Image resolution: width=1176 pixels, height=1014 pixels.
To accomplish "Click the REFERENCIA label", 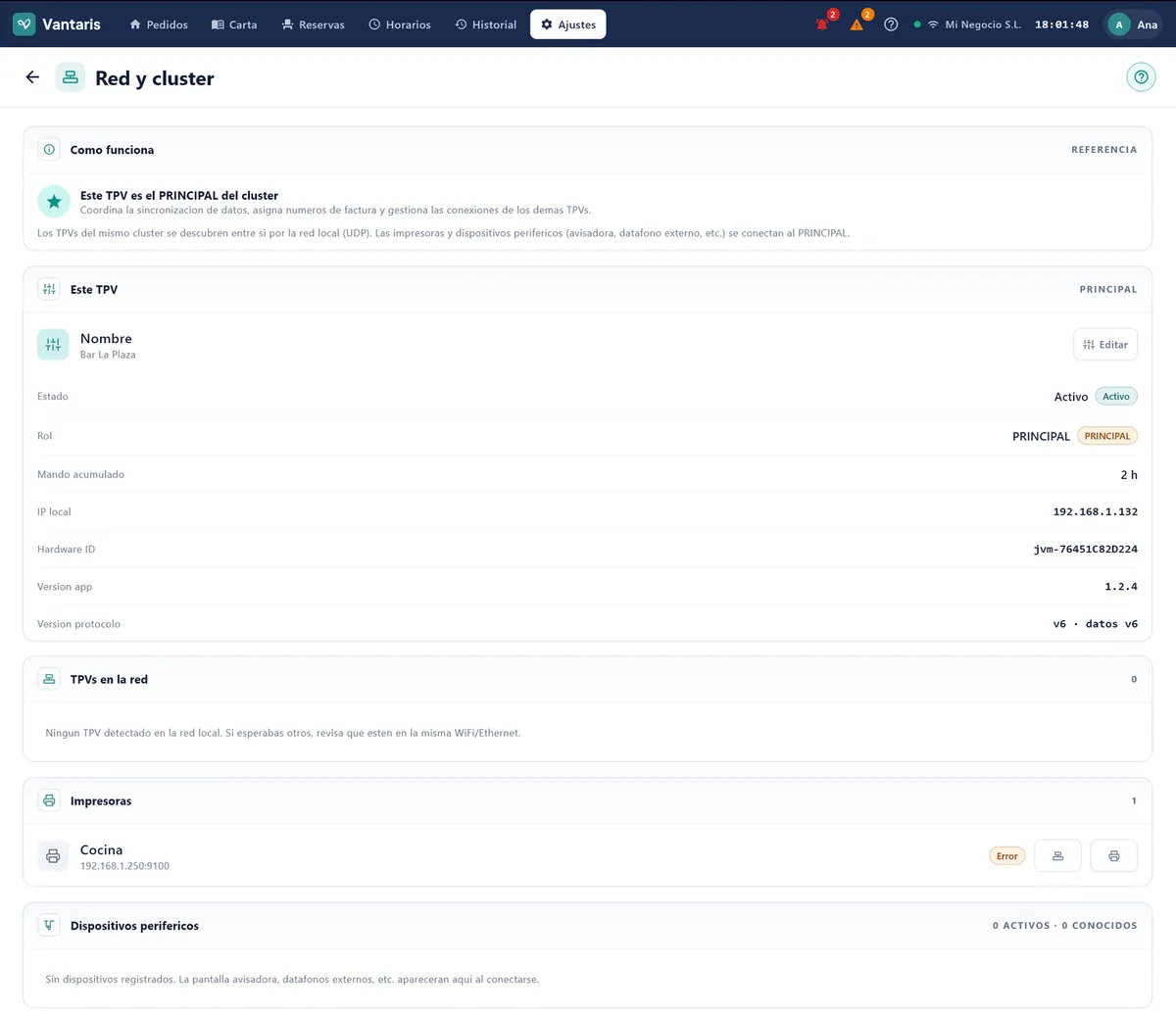I will (x=1104, y=150).
